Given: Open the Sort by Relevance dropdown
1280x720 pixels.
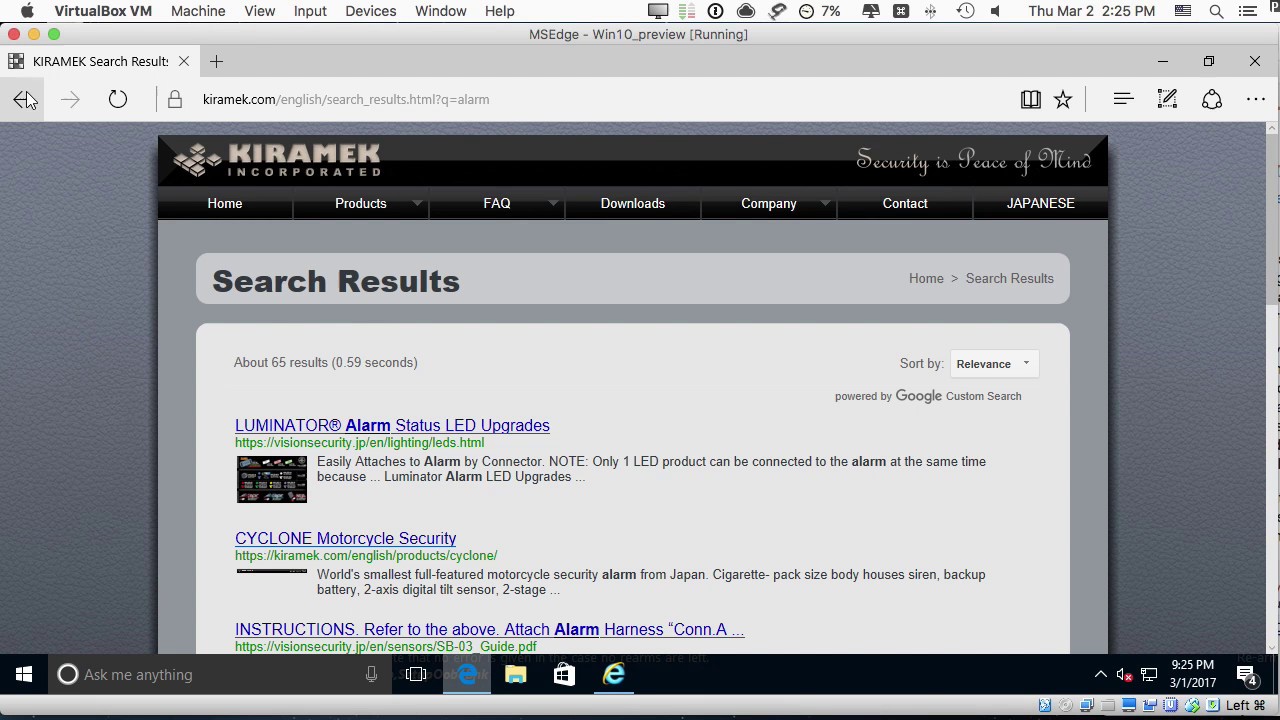Looking at the screenshot, I should tap(994, 364).
